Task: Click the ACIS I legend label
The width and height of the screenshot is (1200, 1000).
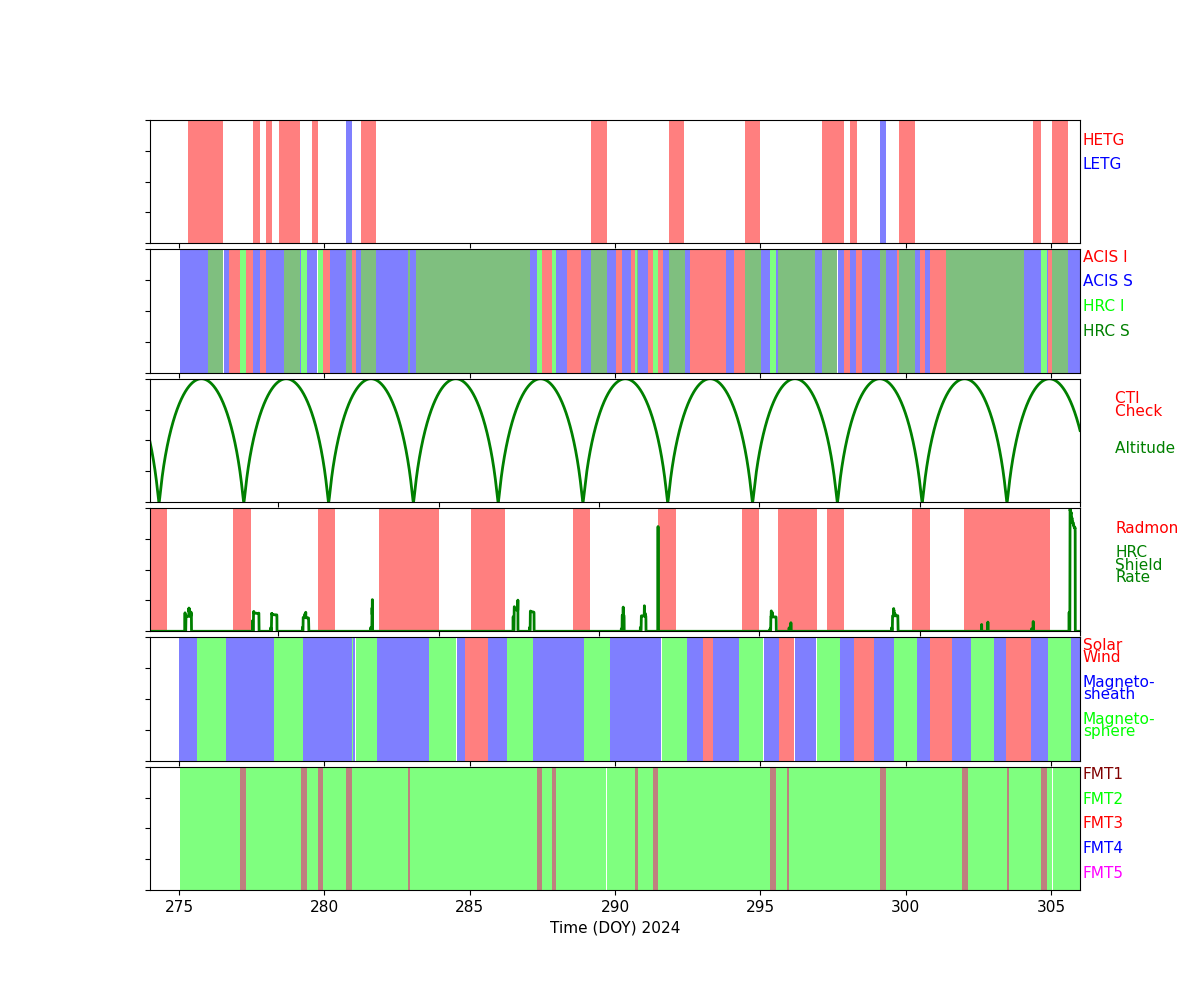Action: pos(1105,257)
